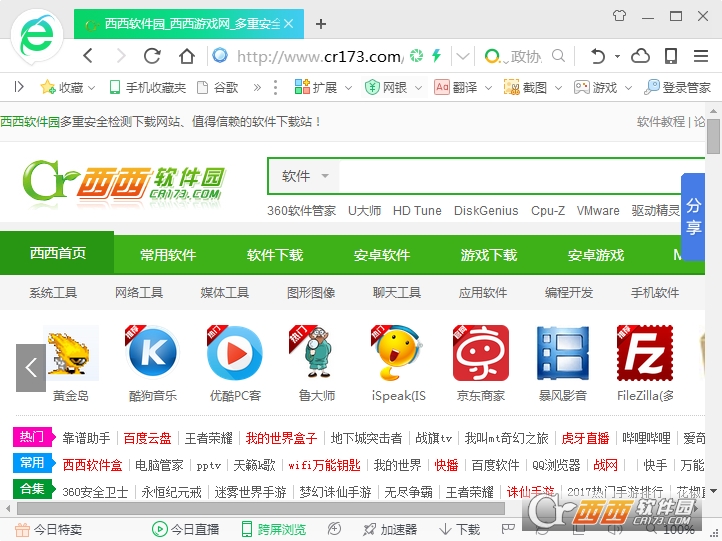This screenshot has width=722, height=541.
Task: Open a new tab with plus button
Action: (321, 24)
